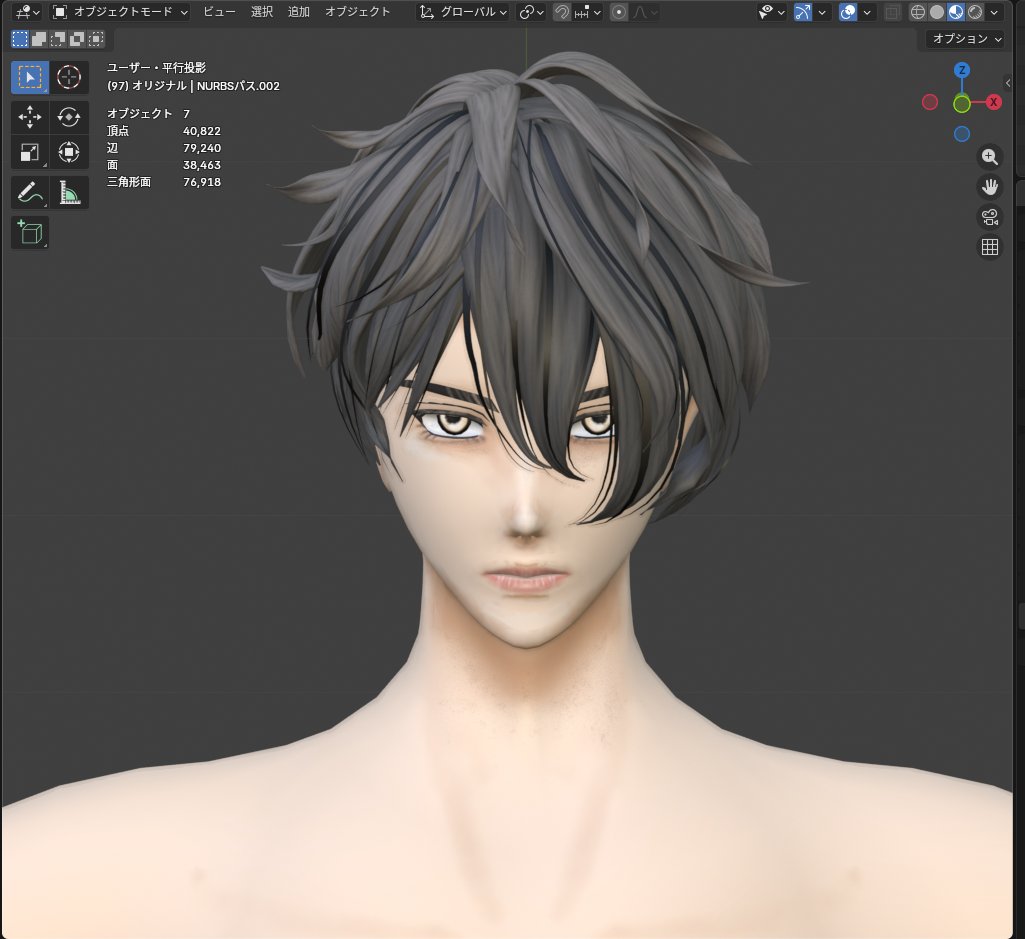Set selection mode to Subtract
The width and height of the screenshot is (1025, 939).
(58, 39)
